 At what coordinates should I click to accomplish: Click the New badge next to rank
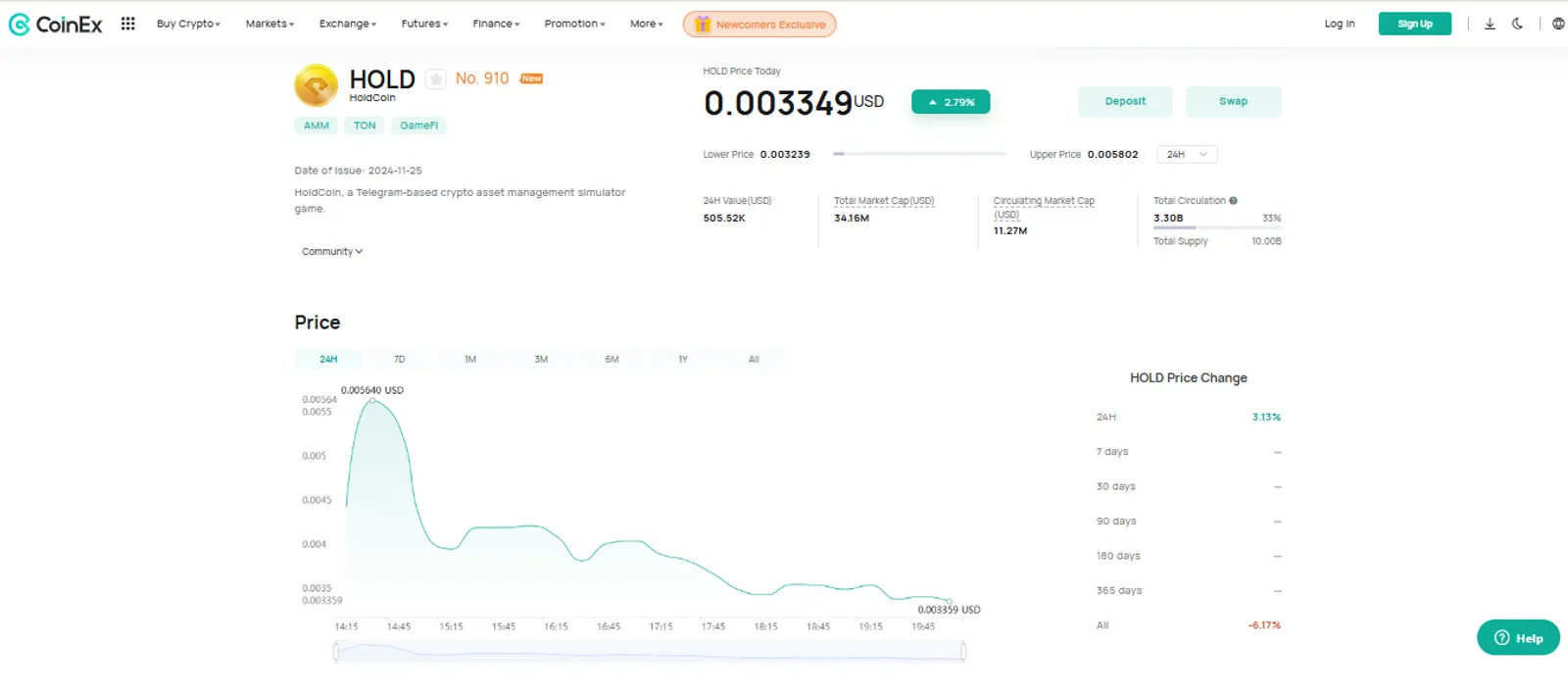tap(531, 78)
